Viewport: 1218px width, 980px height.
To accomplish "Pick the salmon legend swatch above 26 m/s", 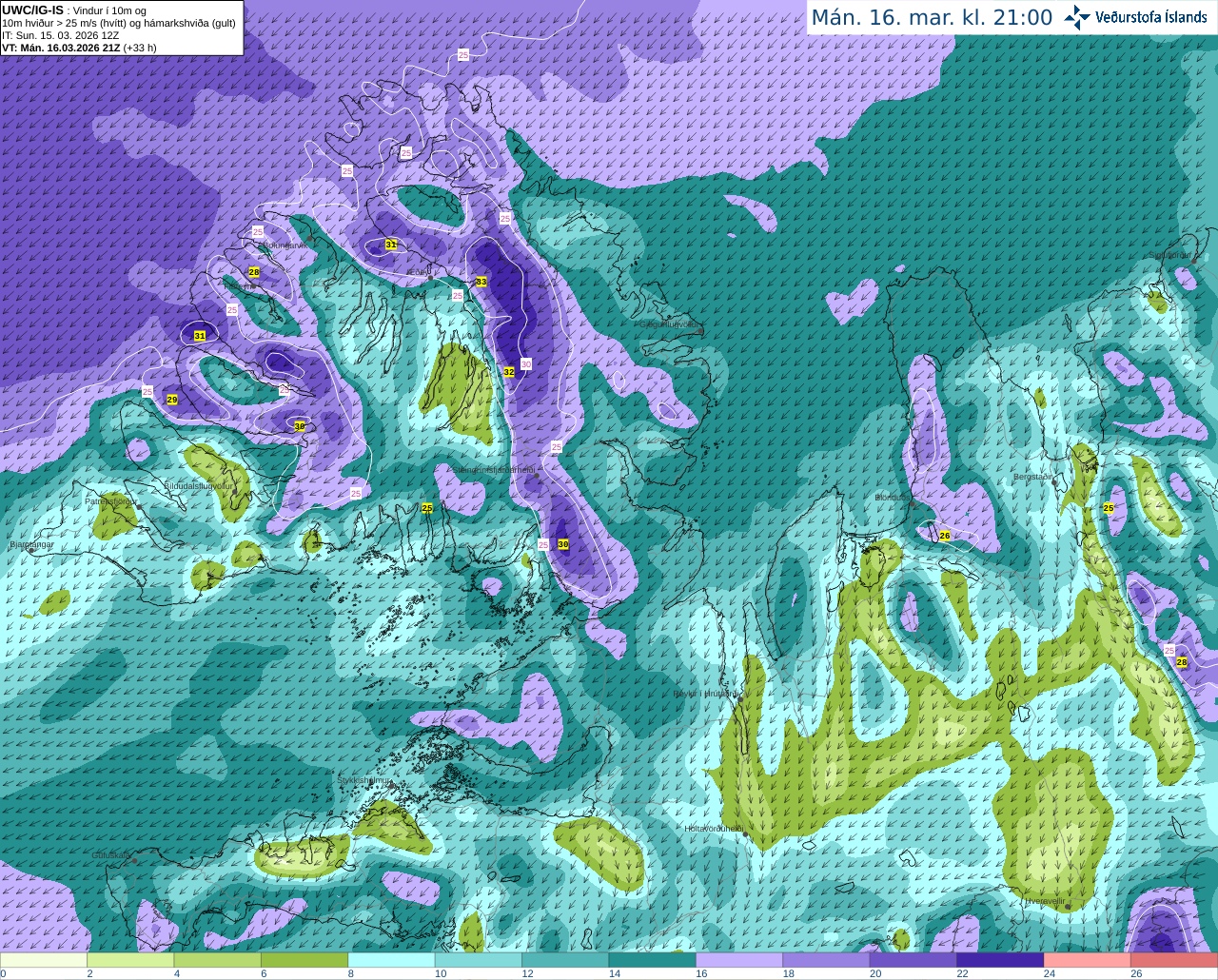I will pos(1174,961).
